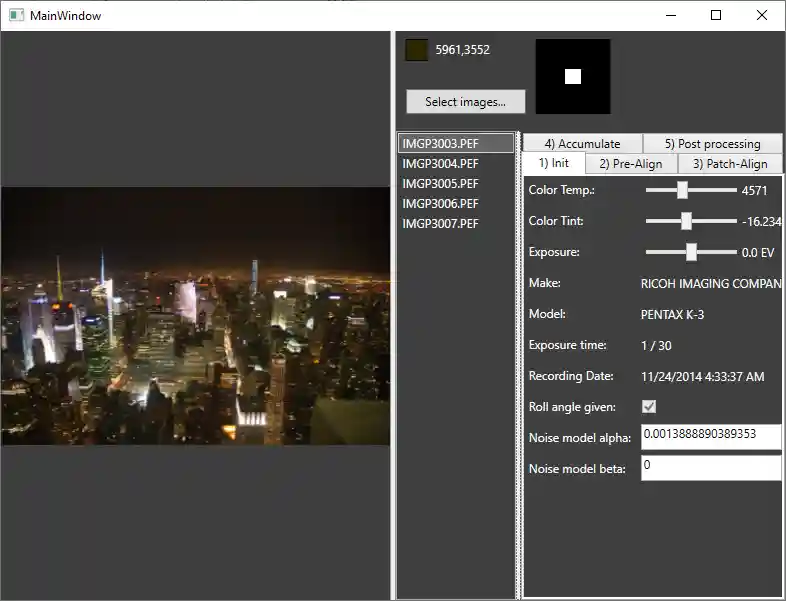
Task: Click the Exposure slider handle
Action: click(x=691, y=252)
